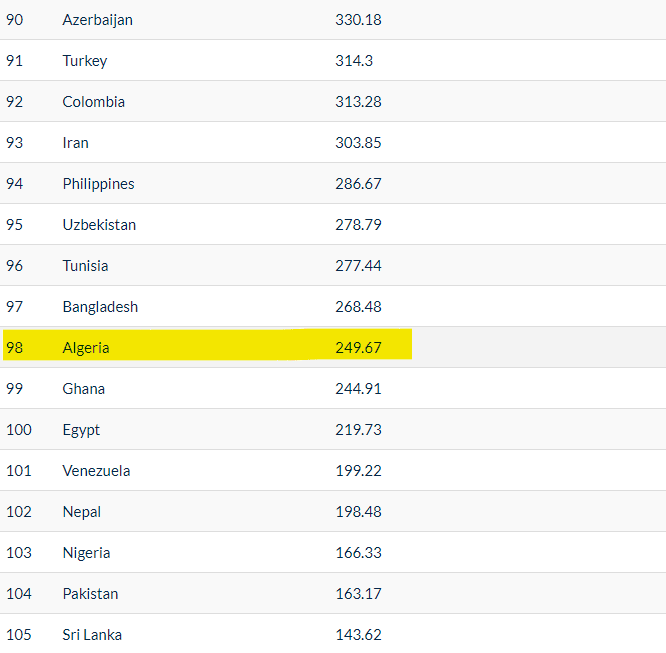The height and width of the screenshot is (653, 666).
Task: Select the Iran country cell
Action: (75, 143)
